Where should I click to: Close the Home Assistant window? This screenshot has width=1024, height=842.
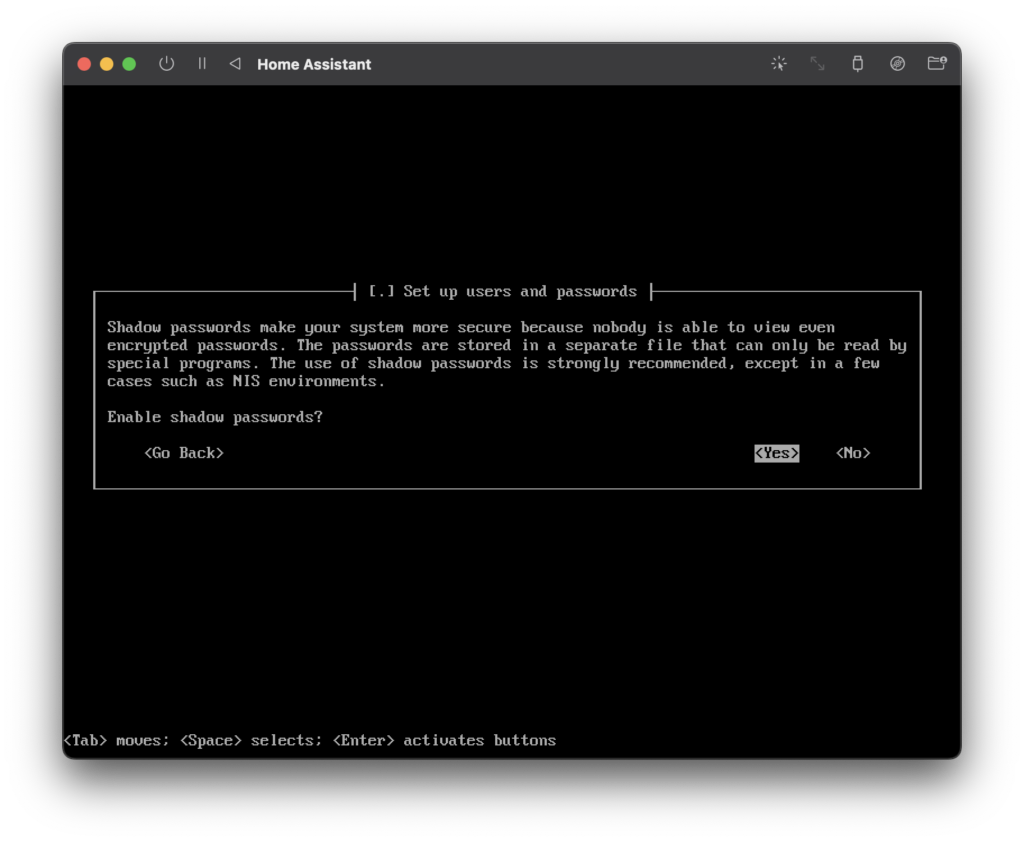[84, 64]
